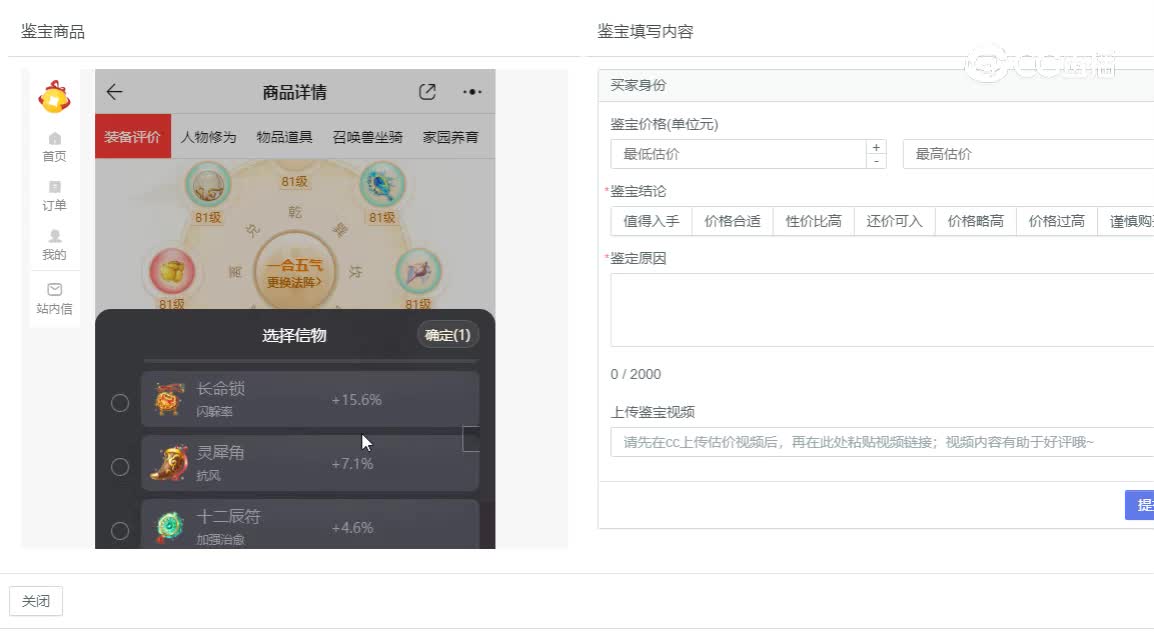This screenshot has width=1154, height=632.
Task: Select 价格略高 conclusion option
Action: (975, 221)
